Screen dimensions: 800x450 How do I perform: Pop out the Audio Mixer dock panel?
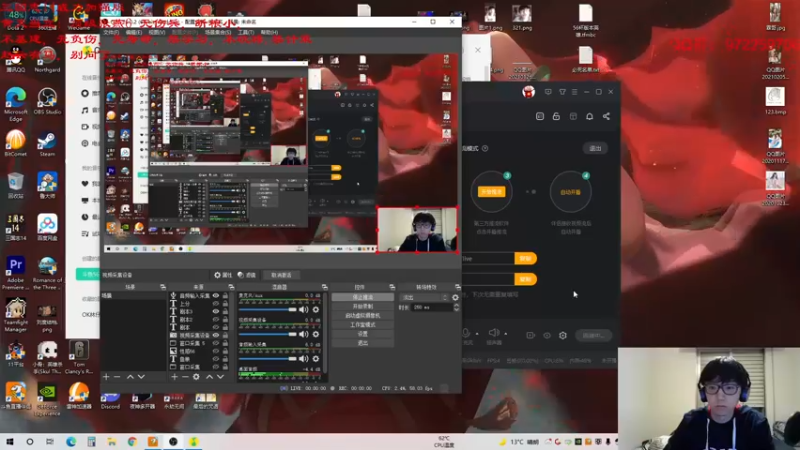tap(324, 287)
